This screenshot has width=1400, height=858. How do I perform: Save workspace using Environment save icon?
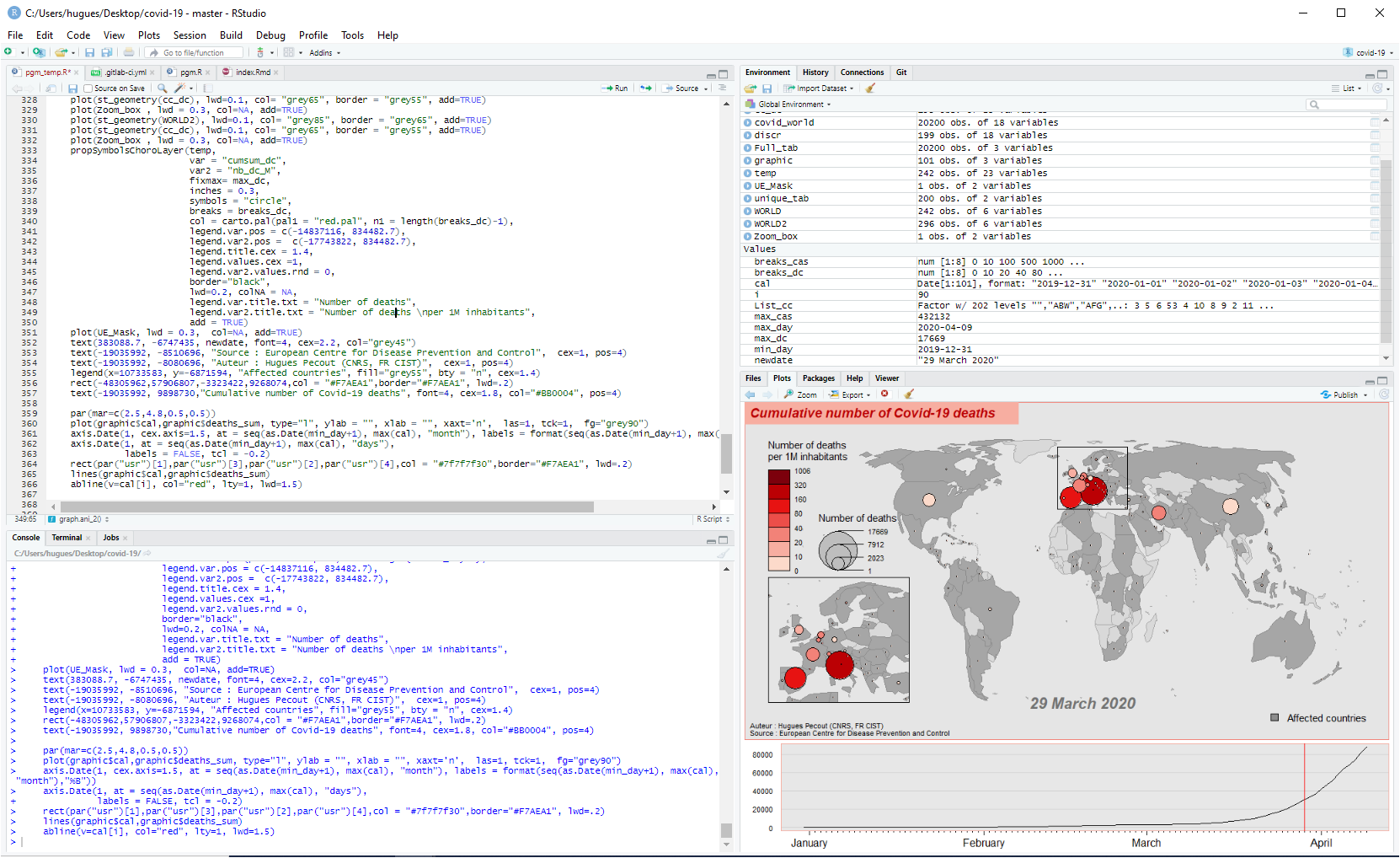click(x=767, y=88)
